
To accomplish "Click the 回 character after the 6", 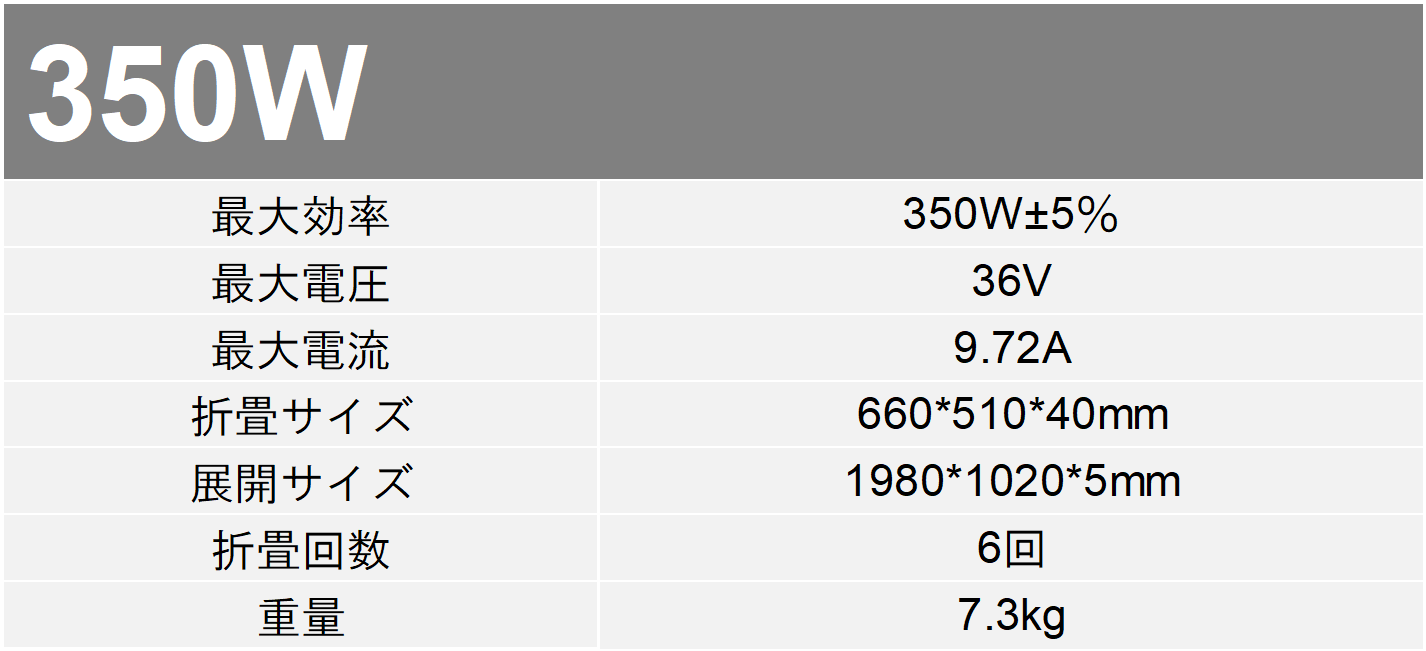I will 1025,549.
